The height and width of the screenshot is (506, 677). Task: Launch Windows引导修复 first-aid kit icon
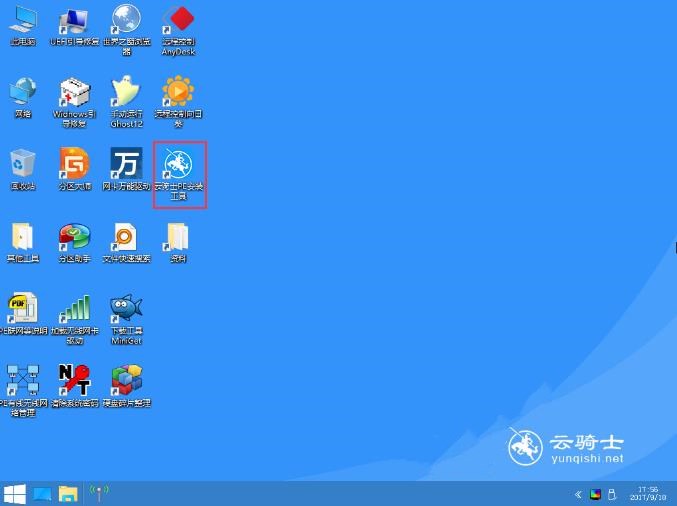click(75, 102)
